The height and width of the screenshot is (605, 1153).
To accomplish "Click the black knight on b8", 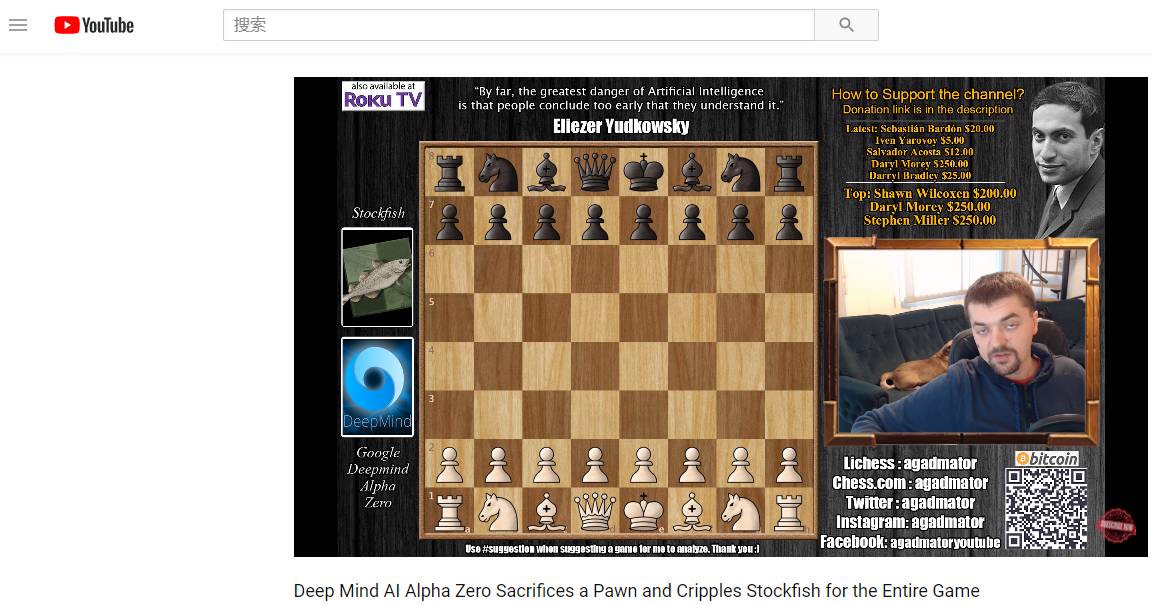I will [x=498, y=173].
